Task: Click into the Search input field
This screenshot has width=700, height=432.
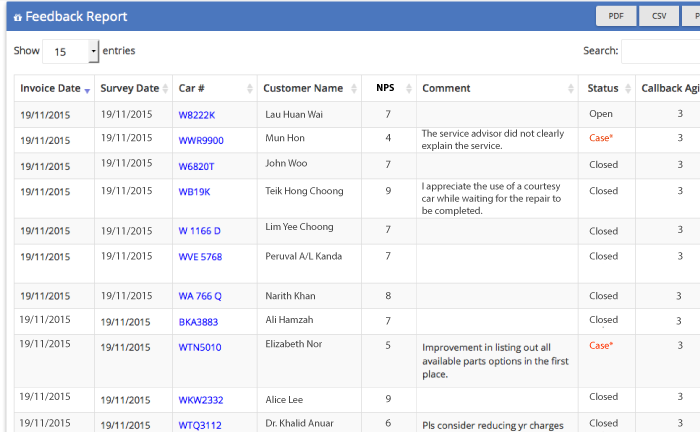Action: [661, 51]
